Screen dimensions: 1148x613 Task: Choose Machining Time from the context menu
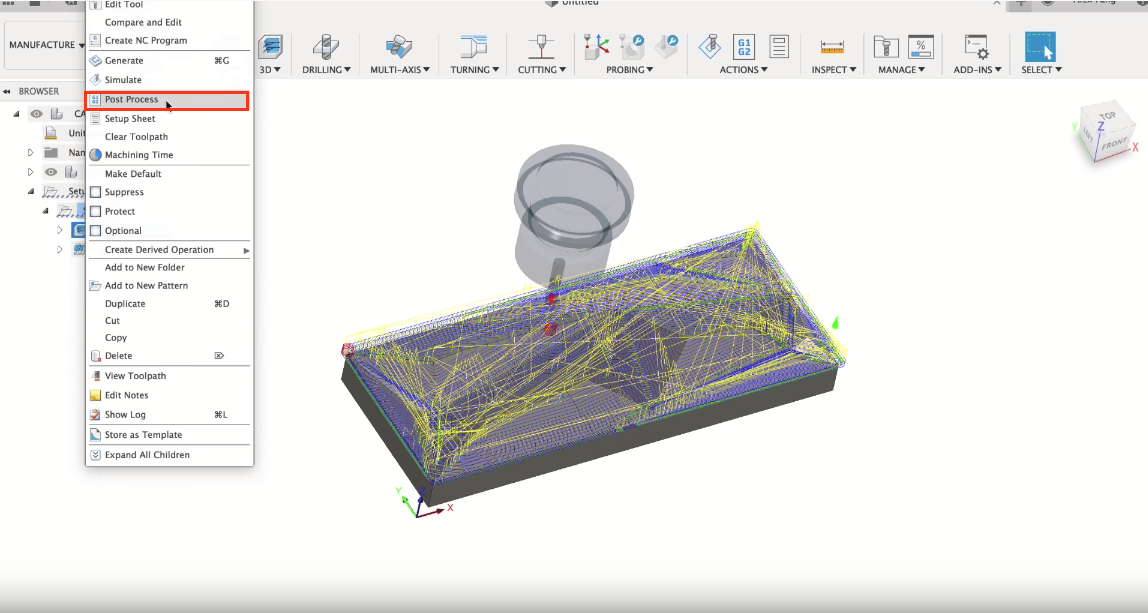168,155
